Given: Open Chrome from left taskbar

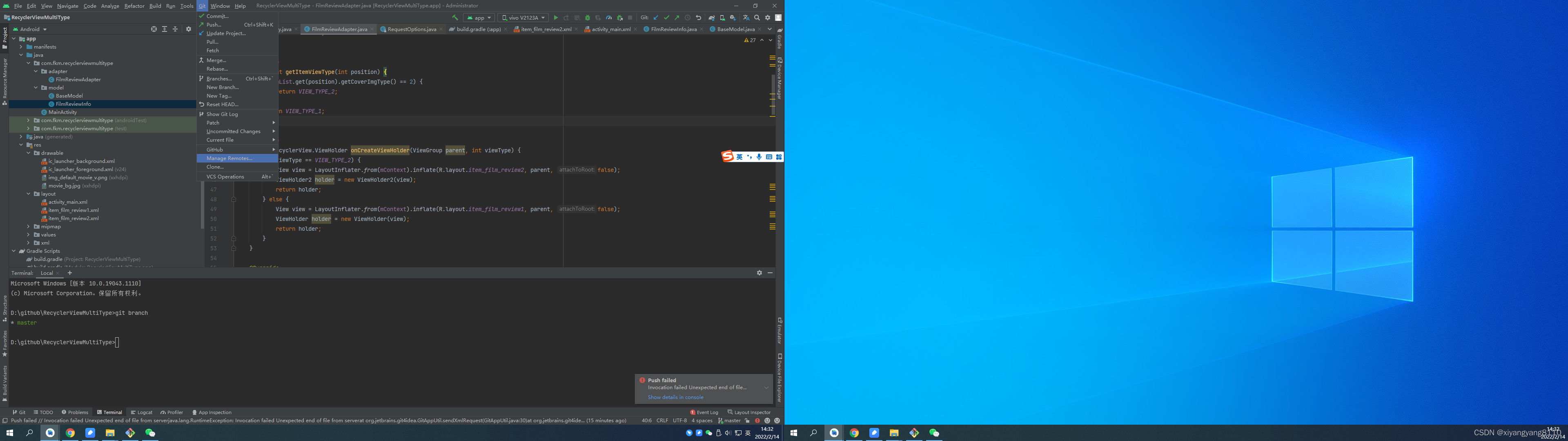Looking at the screenshot, I should [x=71, y=432].
